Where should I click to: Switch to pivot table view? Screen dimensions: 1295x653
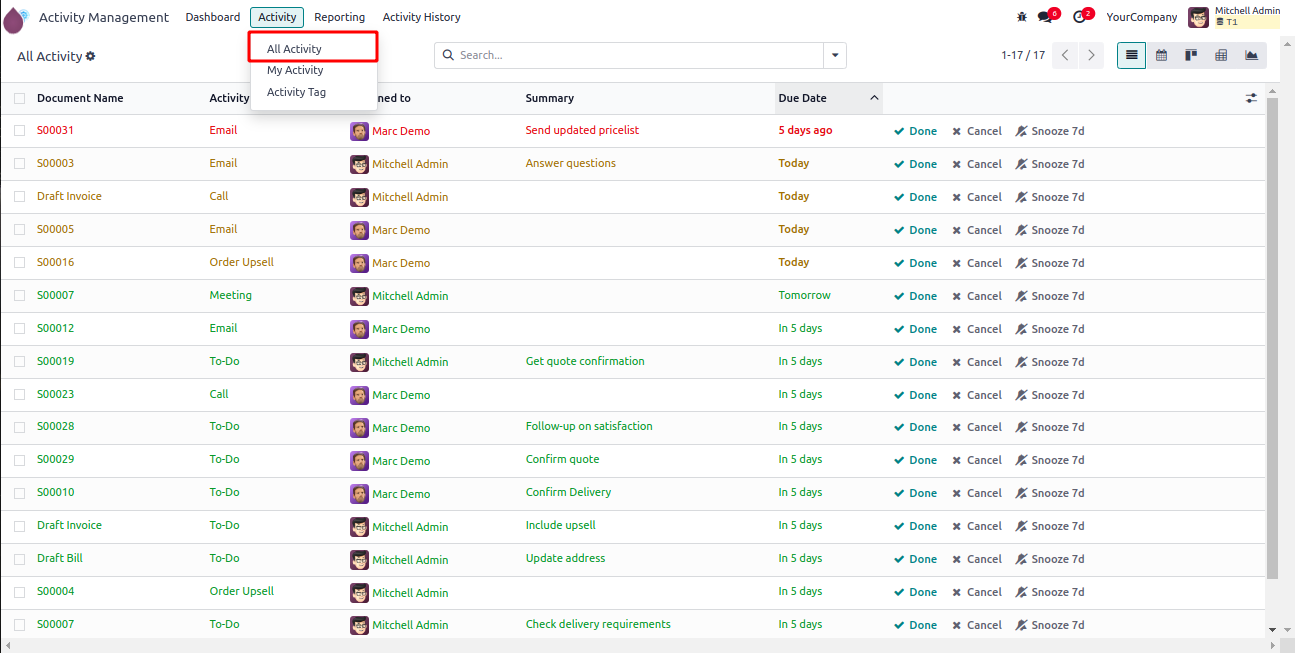[1221, 56]
